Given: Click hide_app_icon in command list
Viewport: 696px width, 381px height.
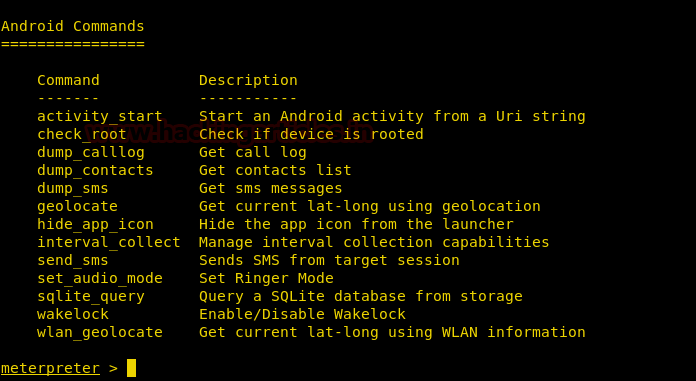Looking at the screenshot, I should pos(95,225).
